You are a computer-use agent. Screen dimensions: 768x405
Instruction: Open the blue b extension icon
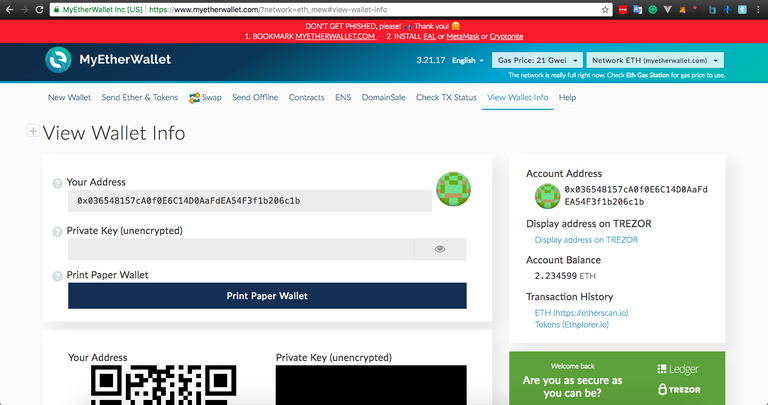click(712, 9)
